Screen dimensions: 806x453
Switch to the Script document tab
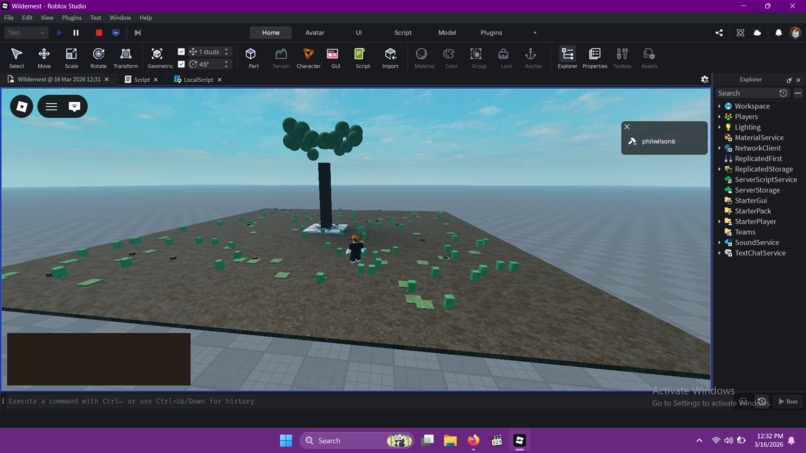(x=141, y=80)
